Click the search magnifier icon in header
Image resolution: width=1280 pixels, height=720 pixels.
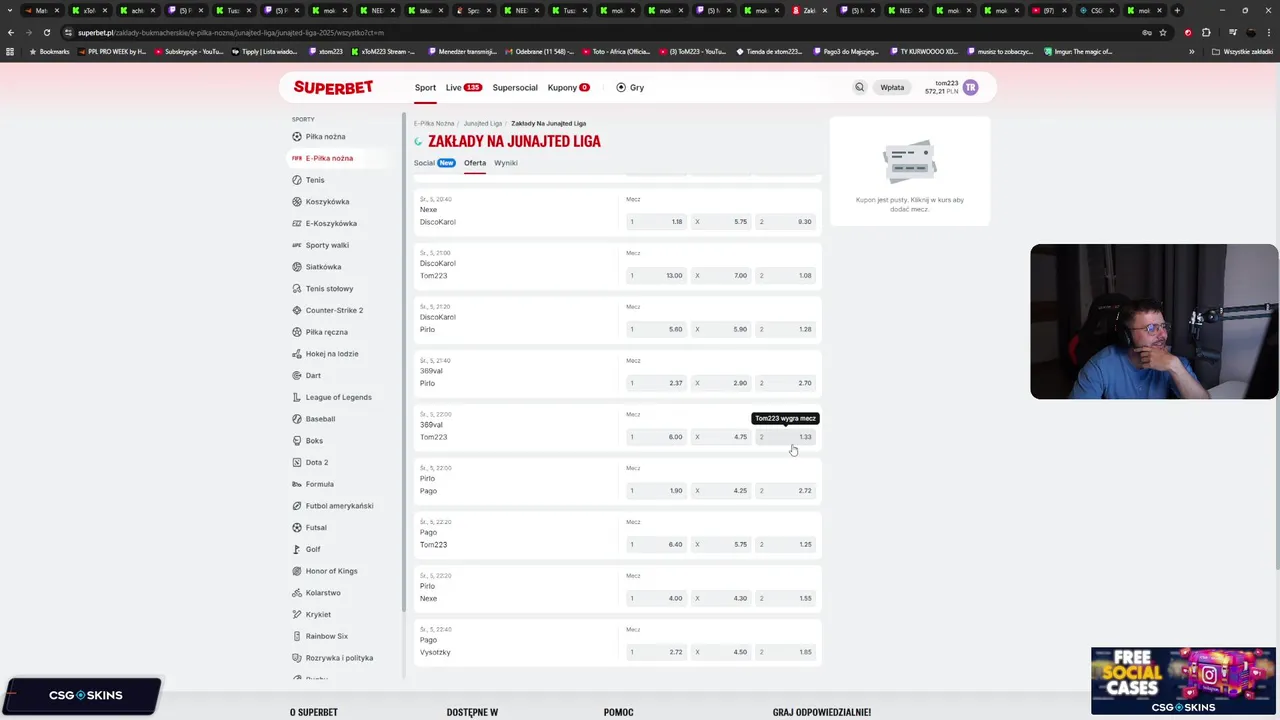tap(859, 87)
